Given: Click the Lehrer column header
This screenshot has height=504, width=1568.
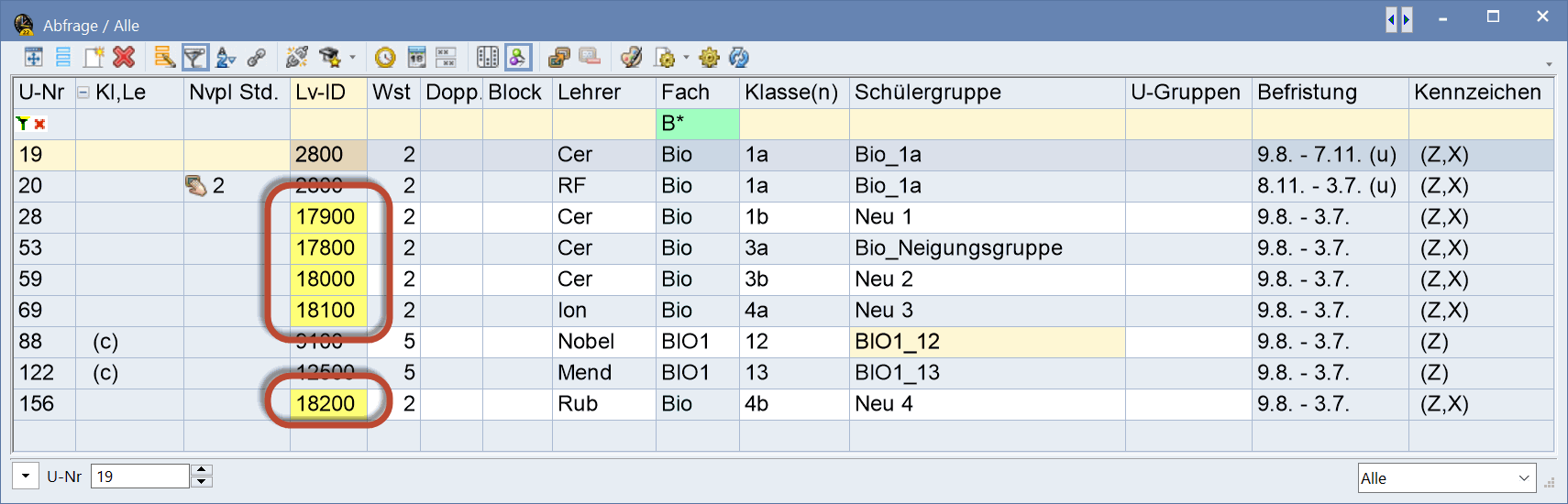Looking at the screenshot, I should tap(590, 93).
